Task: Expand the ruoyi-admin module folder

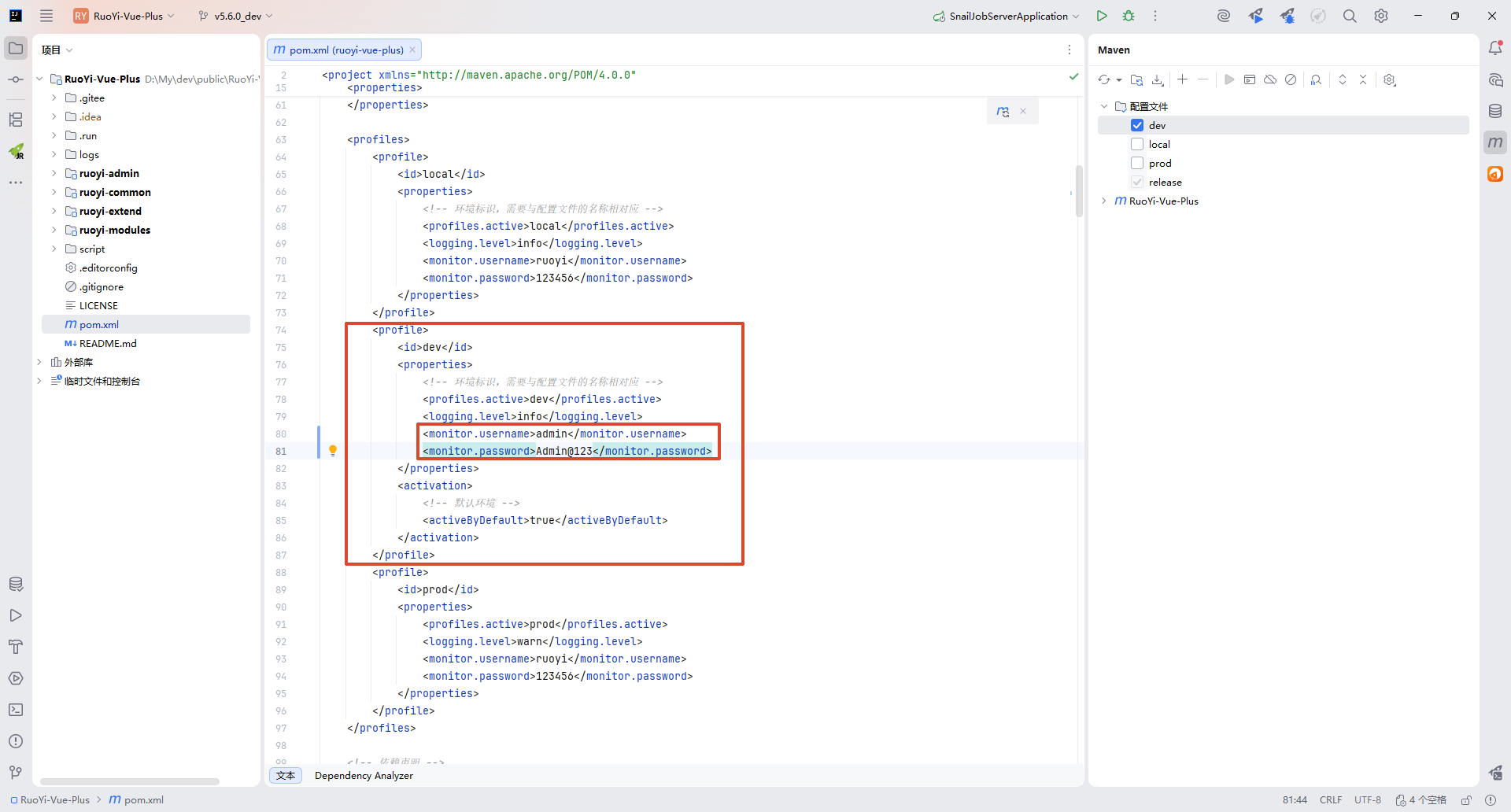Action: (x=54, y=173)
